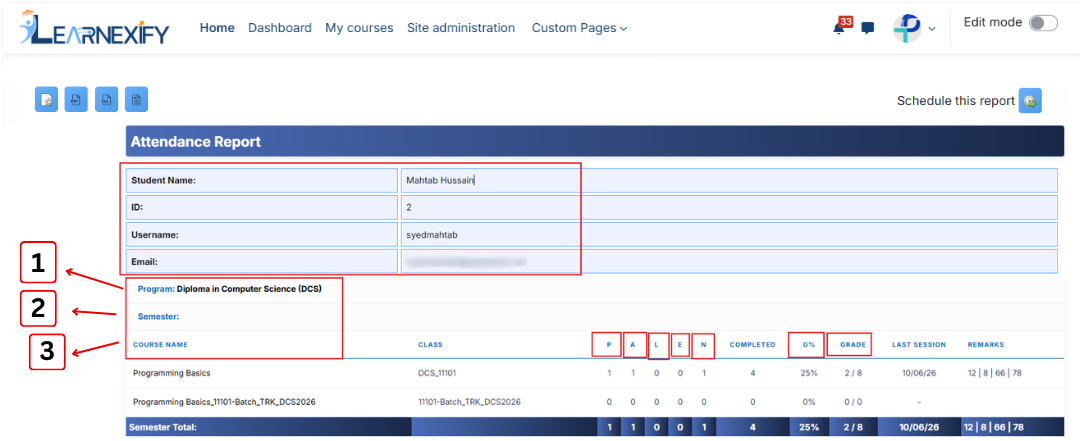Image resolution: width=1080 pixels, height=441 pixels.
Task: Click the COMPLETED column header
Action: (752, 345)
